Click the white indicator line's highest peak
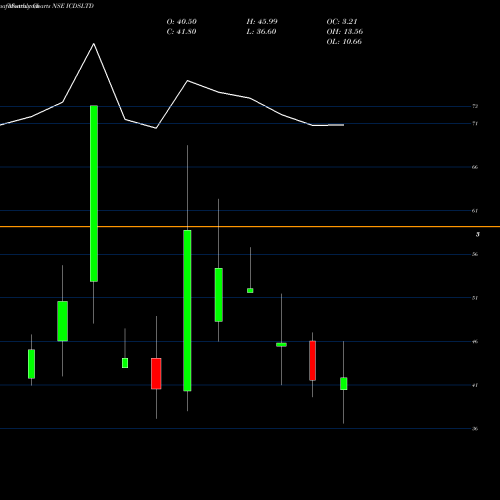Image resolution: width=500 pixels, height=500 pixels. coord(94,44)
